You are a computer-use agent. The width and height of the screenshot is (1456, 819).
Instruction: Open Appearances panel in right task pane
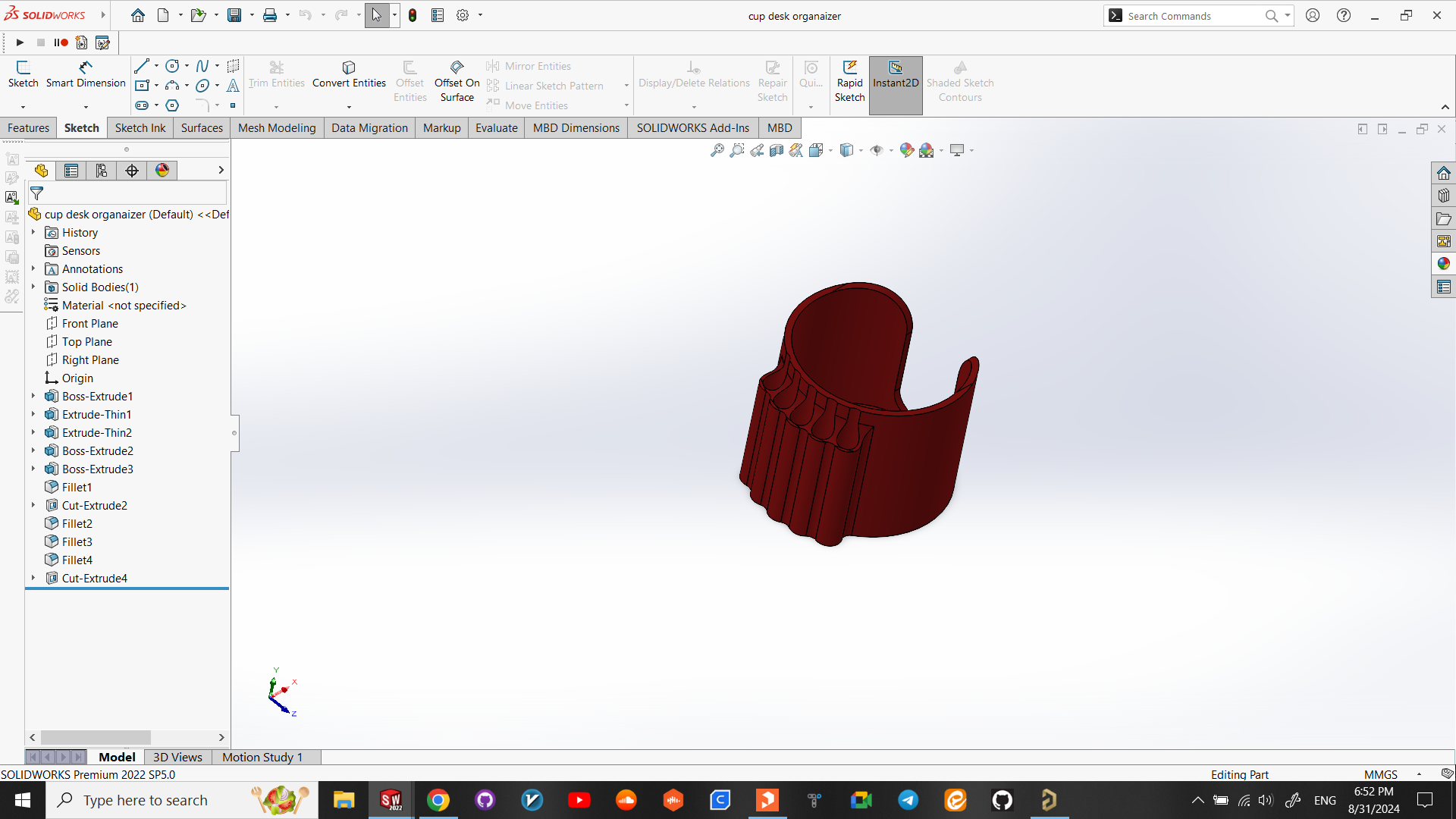pyautogui.click(x=1443, y=264)
